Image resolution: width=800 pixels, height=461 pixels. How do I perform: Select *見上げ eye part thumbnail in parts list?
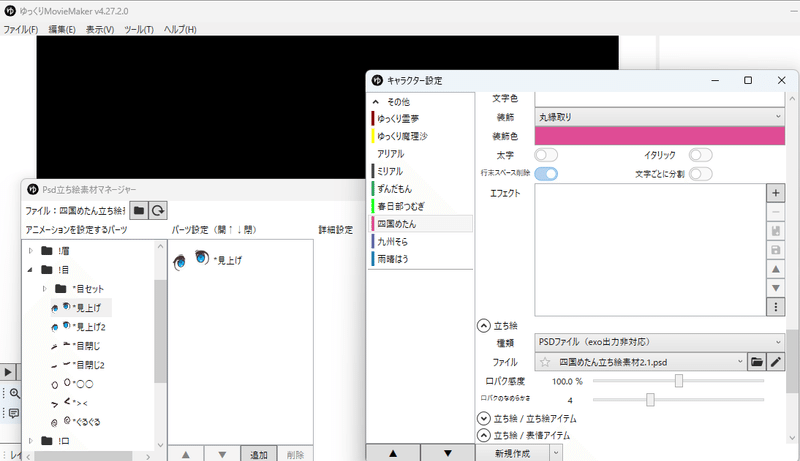(191, 260)
